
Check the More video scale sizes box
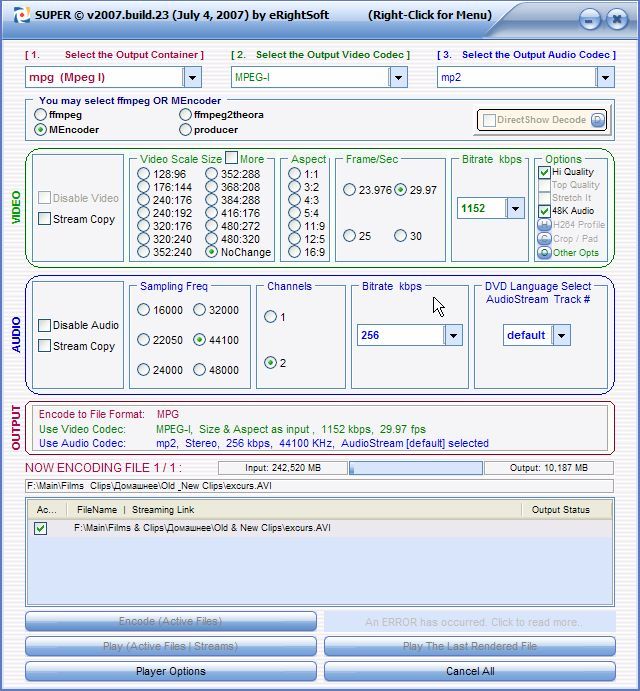231,157
